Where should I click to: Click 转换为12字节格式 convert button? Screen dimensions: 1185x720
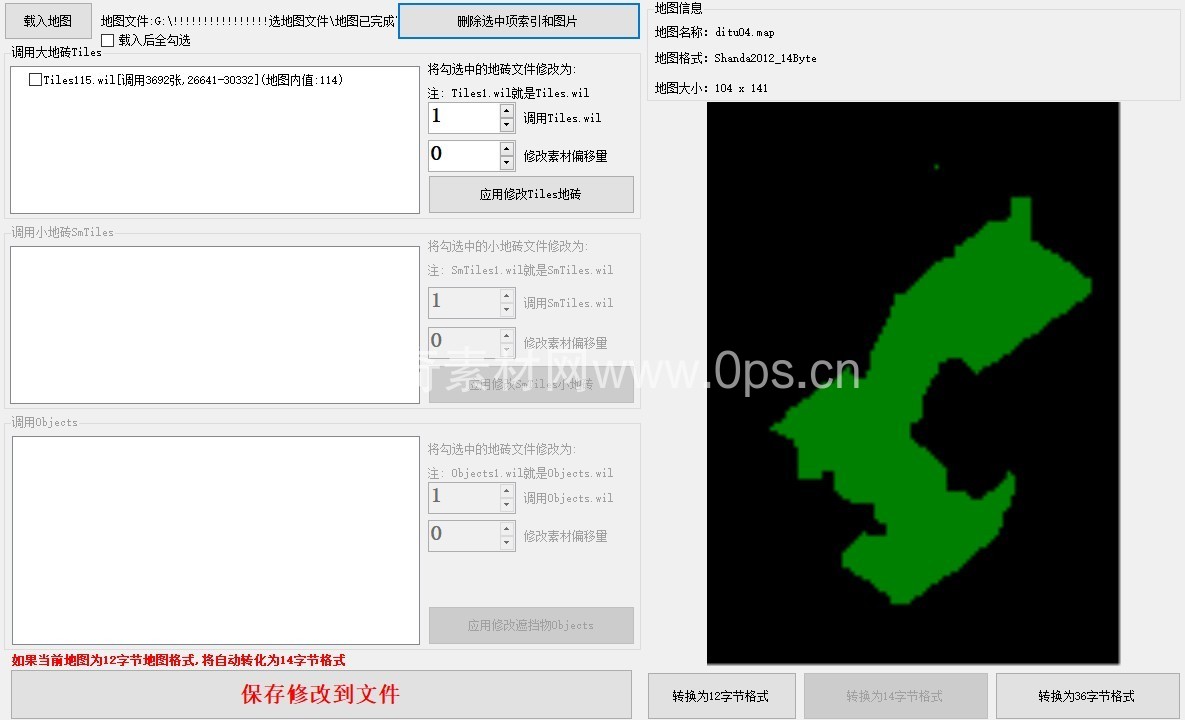coord(721,696)
